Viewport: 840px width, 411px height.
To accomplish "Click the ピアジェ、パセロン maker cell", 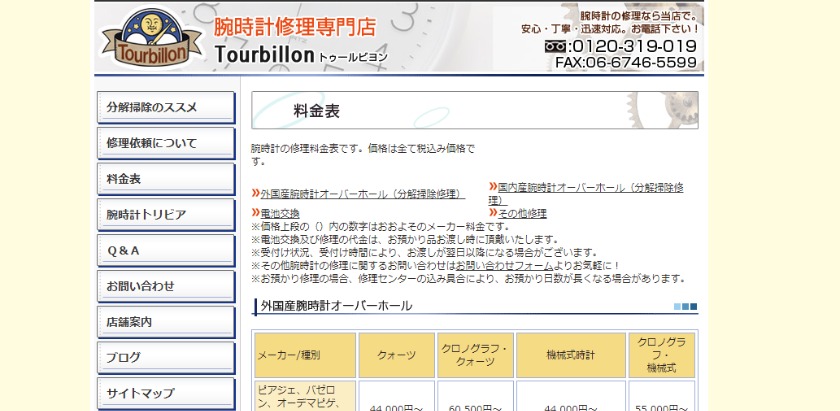I will [x=305, y=396].
